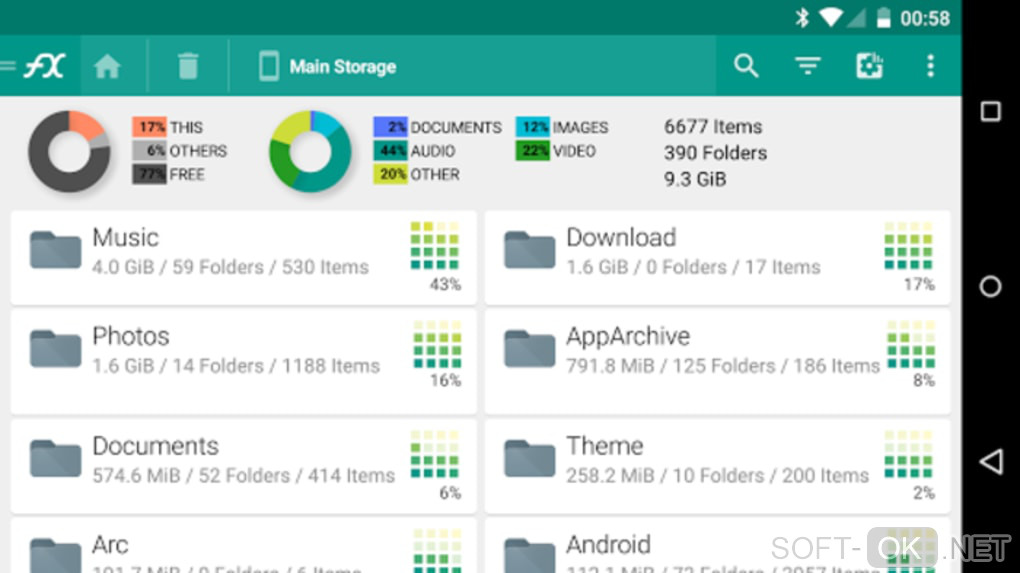Select the green 22% VIDEO swatch
The height and width of the screenshot is (573, 1020).
click(533, 151)
